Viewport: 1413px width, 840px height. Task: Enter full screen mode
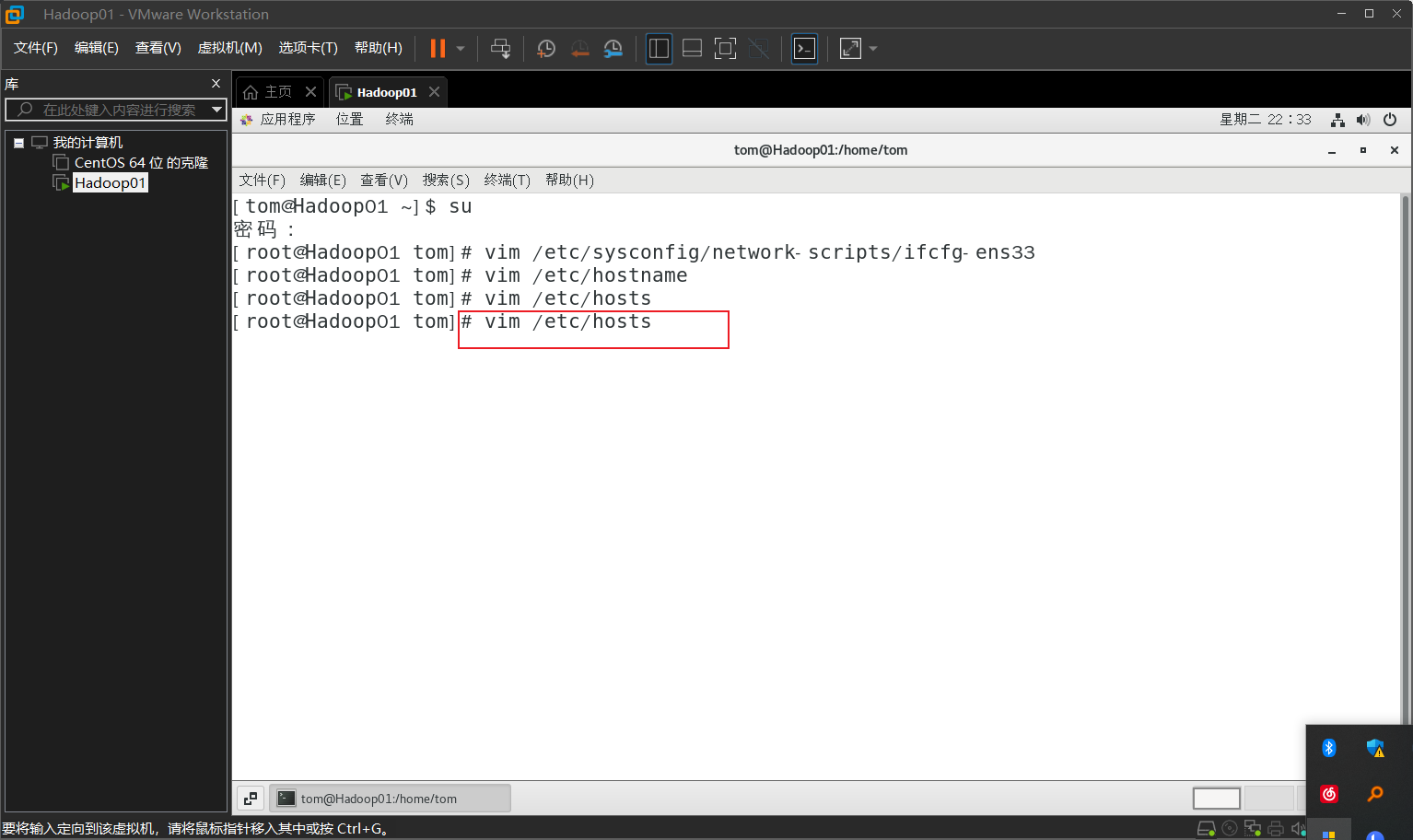click(725, 49)
